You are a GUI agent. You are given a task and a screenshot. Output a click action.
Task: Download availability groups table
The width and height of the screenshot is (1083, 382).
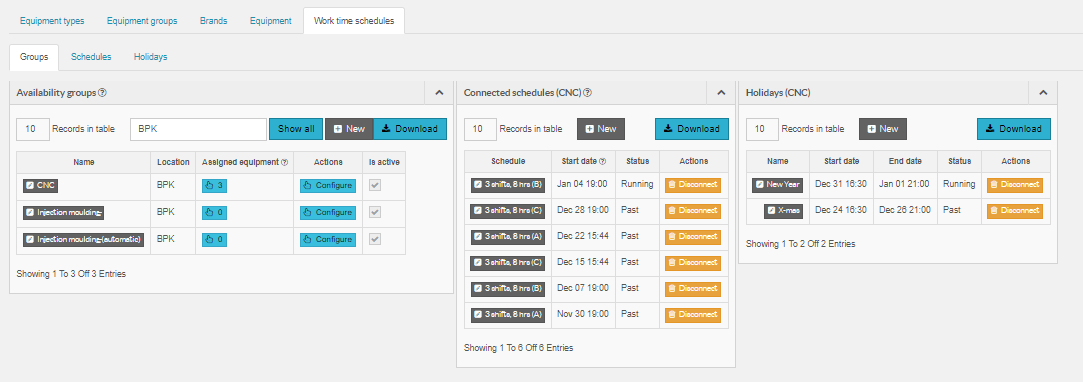coord(410,129)
